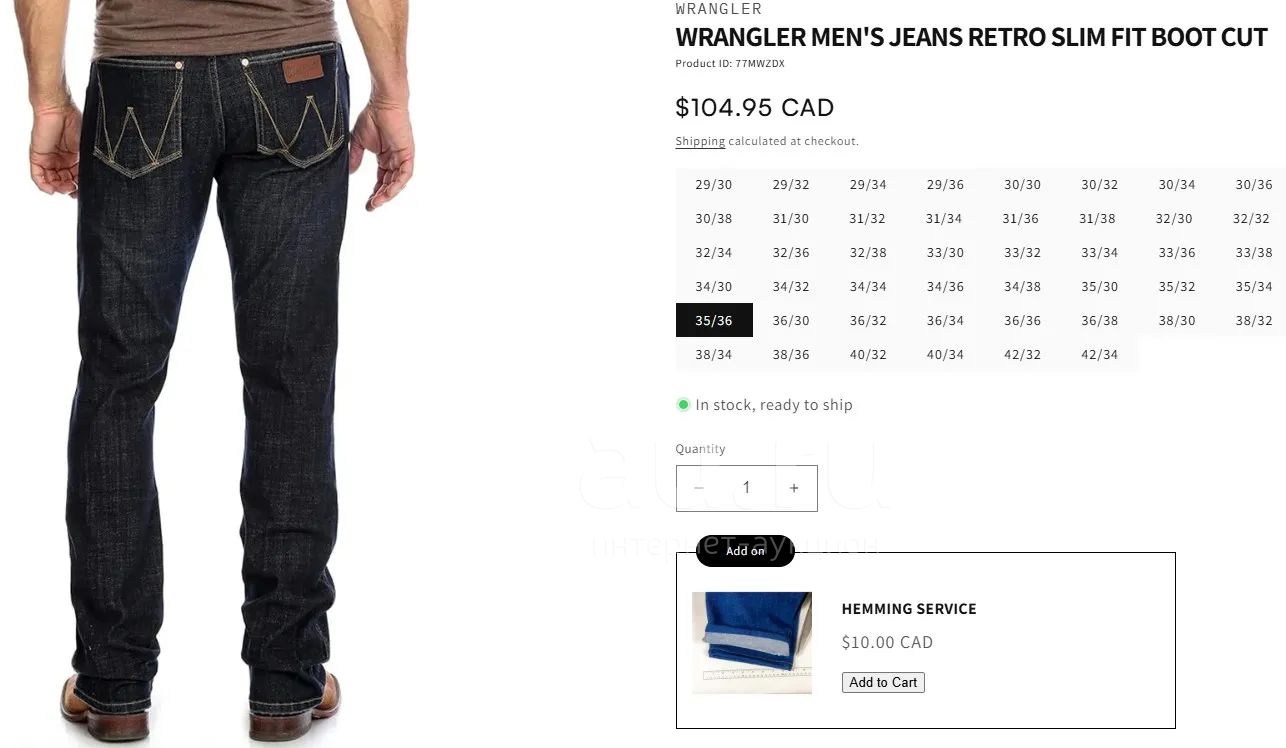Add Hemming Service to cart
The image size is (1286, 748).
(x=883, y=682)
